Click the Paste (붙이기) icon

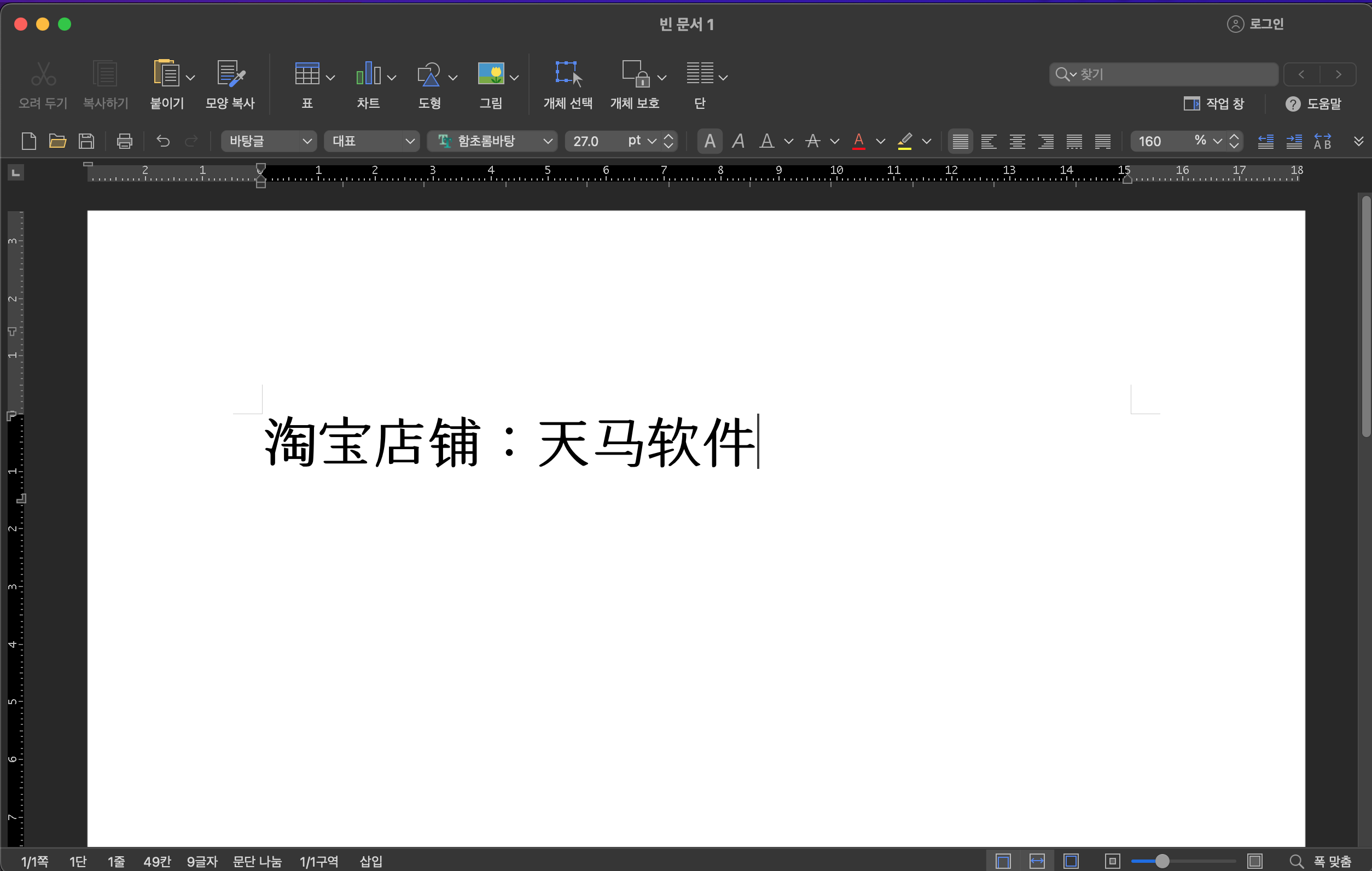click(166, 74)
